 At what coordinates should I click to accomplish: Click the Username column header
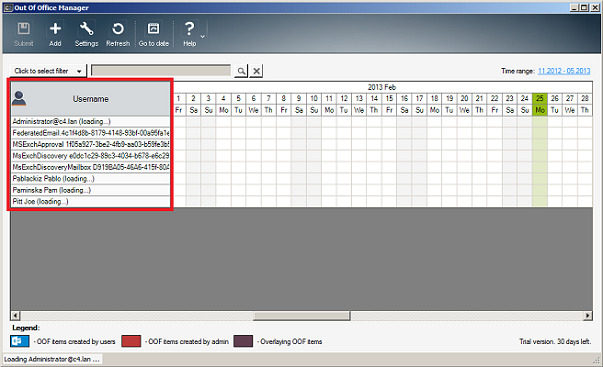[90, 99]
